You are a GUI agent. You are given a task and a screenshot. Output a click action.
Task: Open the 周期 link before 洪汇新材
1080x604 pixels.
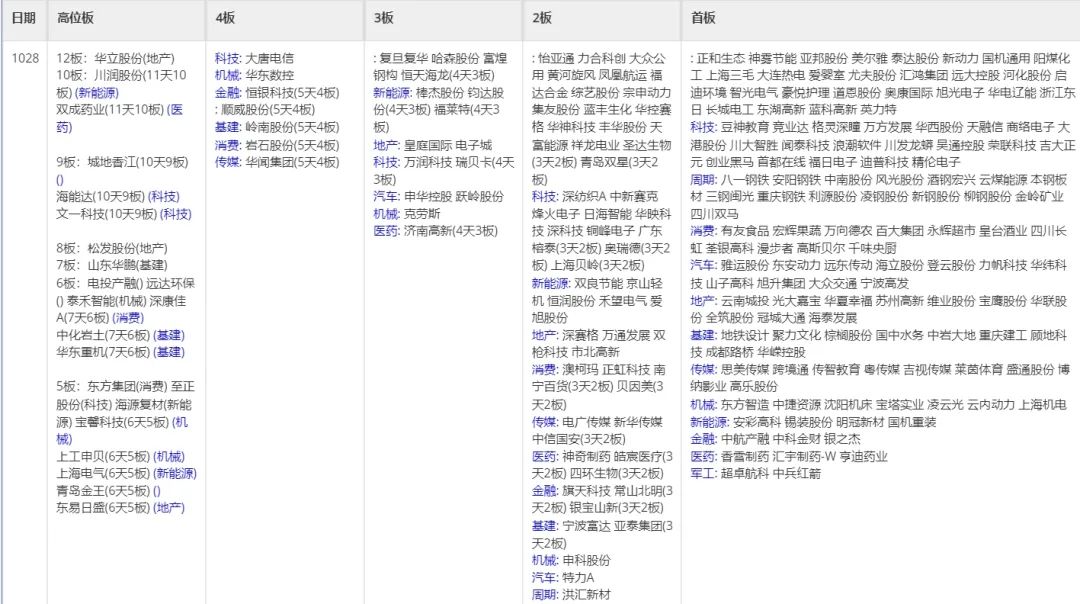coord(544,594)
